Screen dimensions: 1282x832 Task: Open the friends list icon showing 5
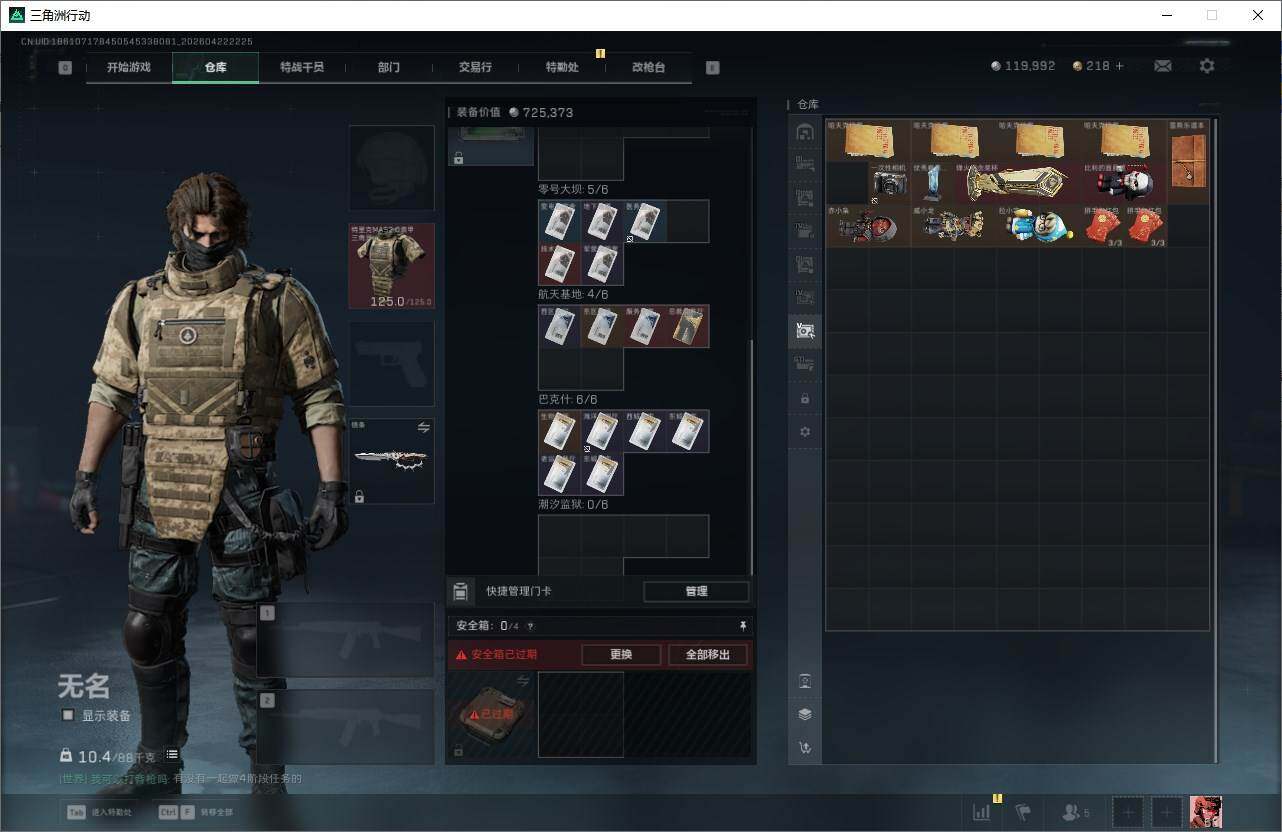[x=1076, y=812]
